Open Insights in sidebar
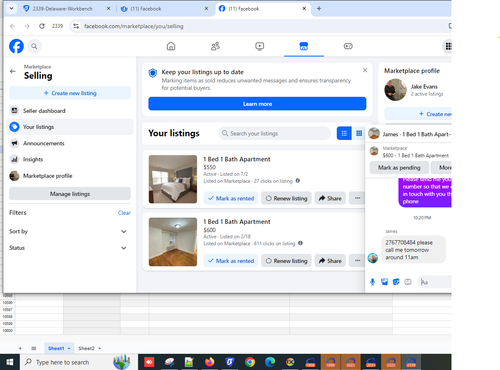Image resolution: width=500 pixels, height=370 pixels. pos(70,159)
